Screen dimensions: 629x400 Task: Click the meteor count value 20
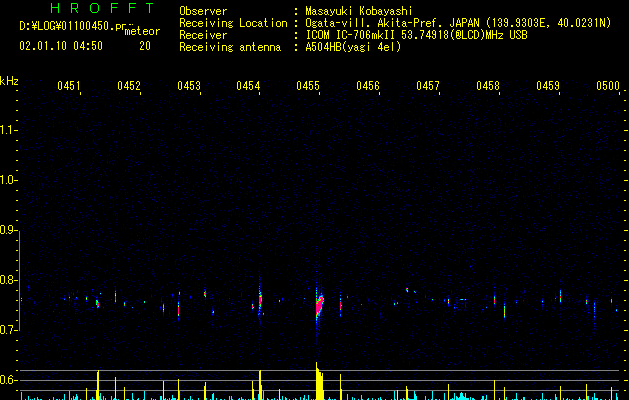(145, 46)
